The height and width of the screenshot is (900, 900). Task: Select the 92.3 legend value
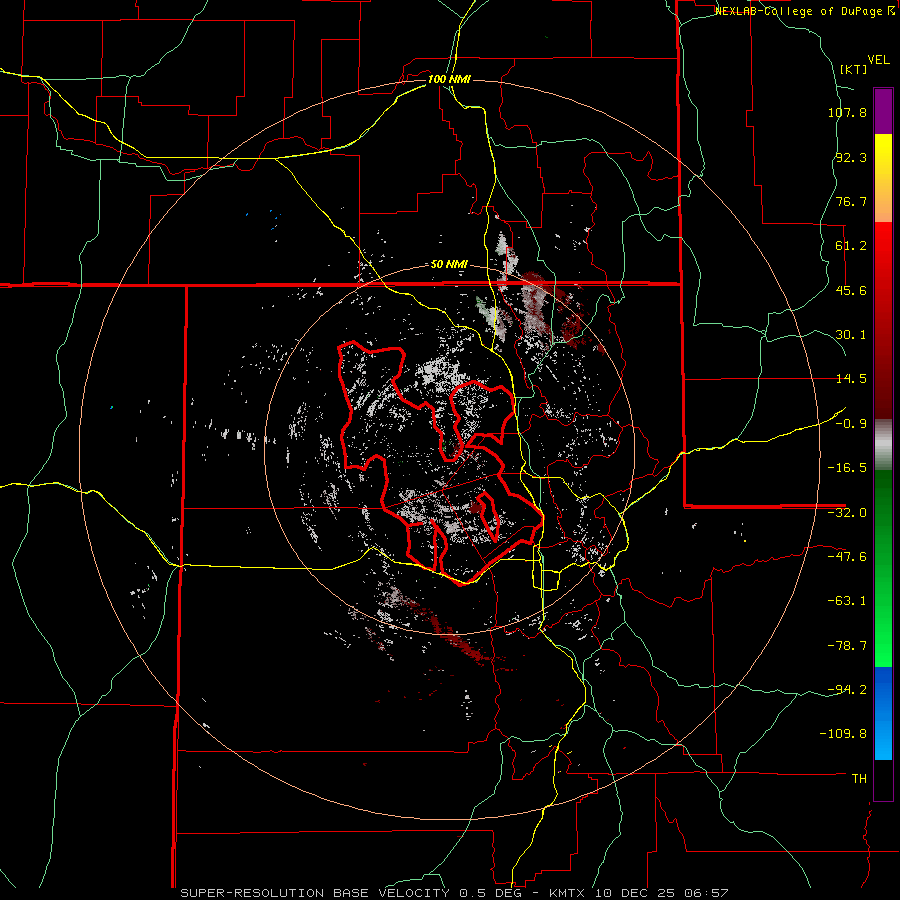click(x=851, y=157)
